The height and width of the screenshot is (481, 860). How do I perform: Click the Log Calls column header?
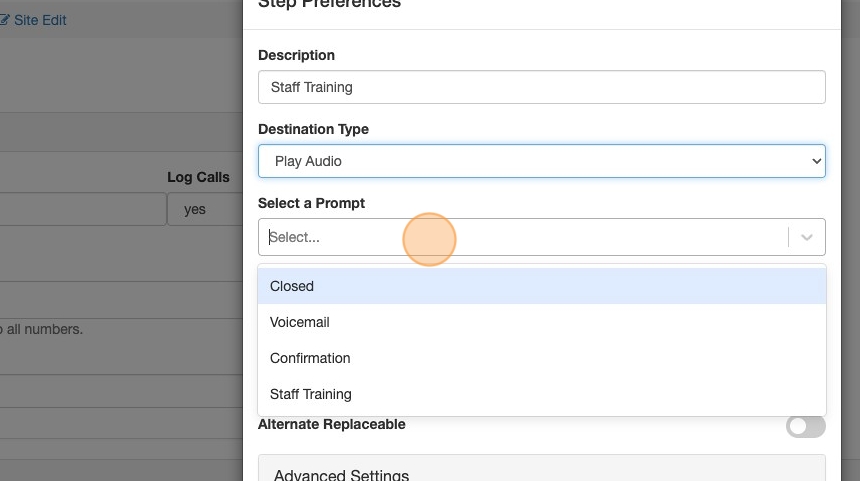(198, 177)
